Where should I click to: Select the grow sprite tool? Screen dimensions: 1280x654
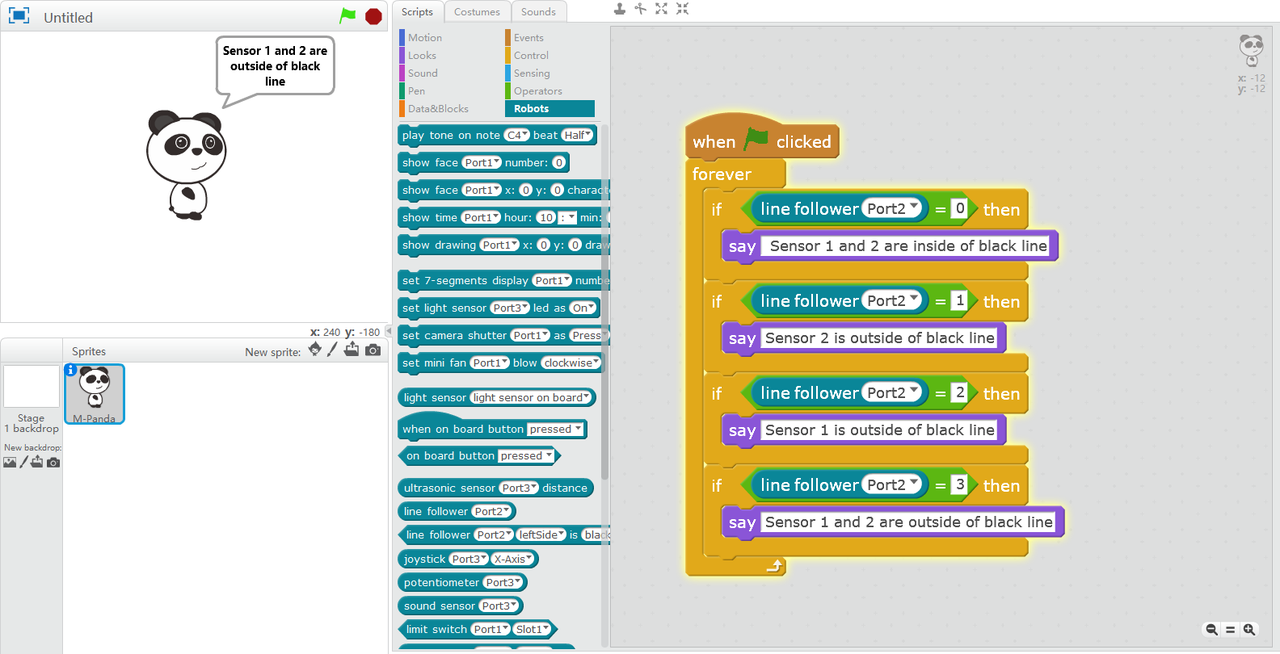click(661, 9)
